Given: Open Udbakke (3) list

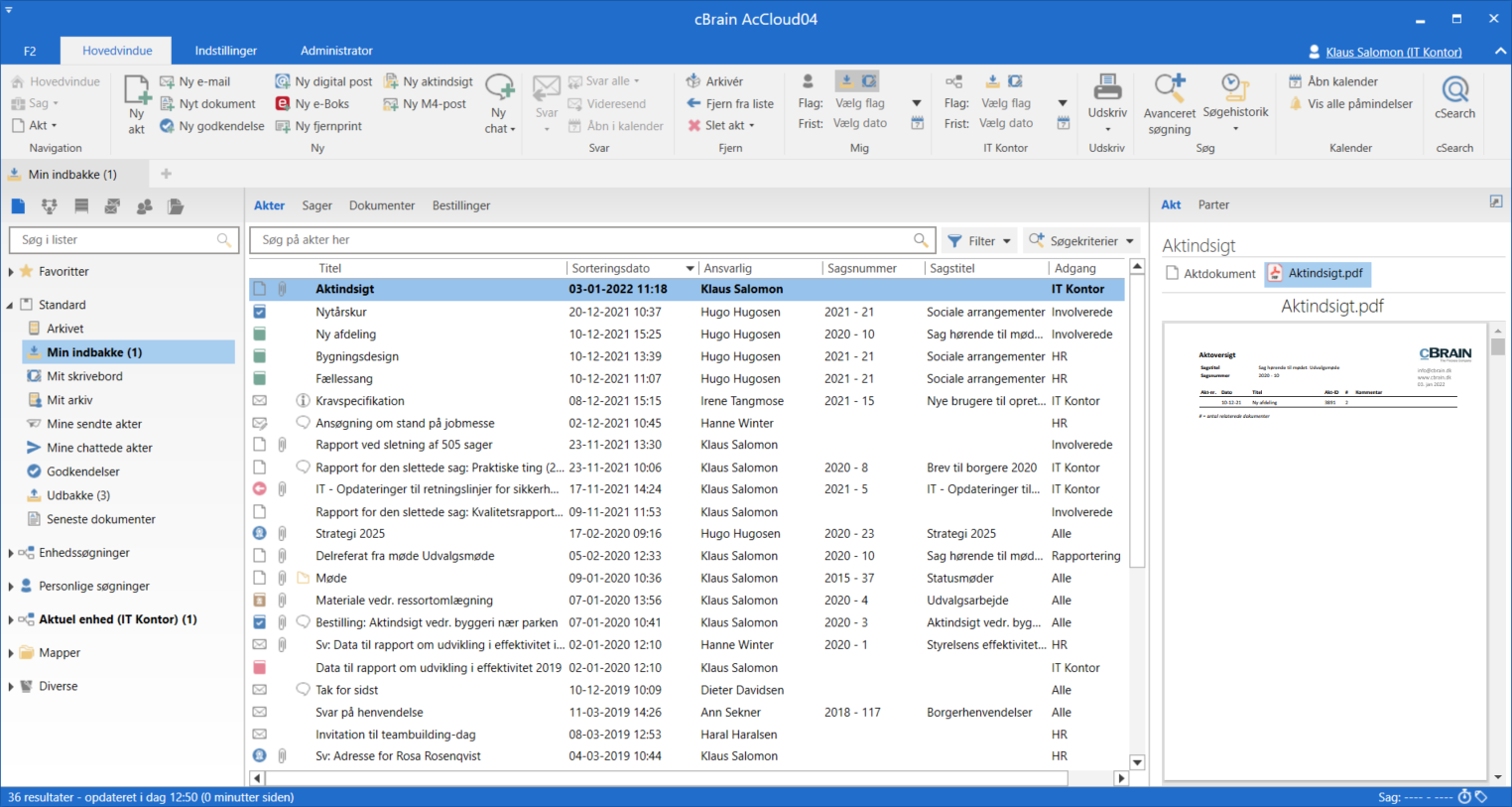Looking at the screenshot, I should click(78, 495).
